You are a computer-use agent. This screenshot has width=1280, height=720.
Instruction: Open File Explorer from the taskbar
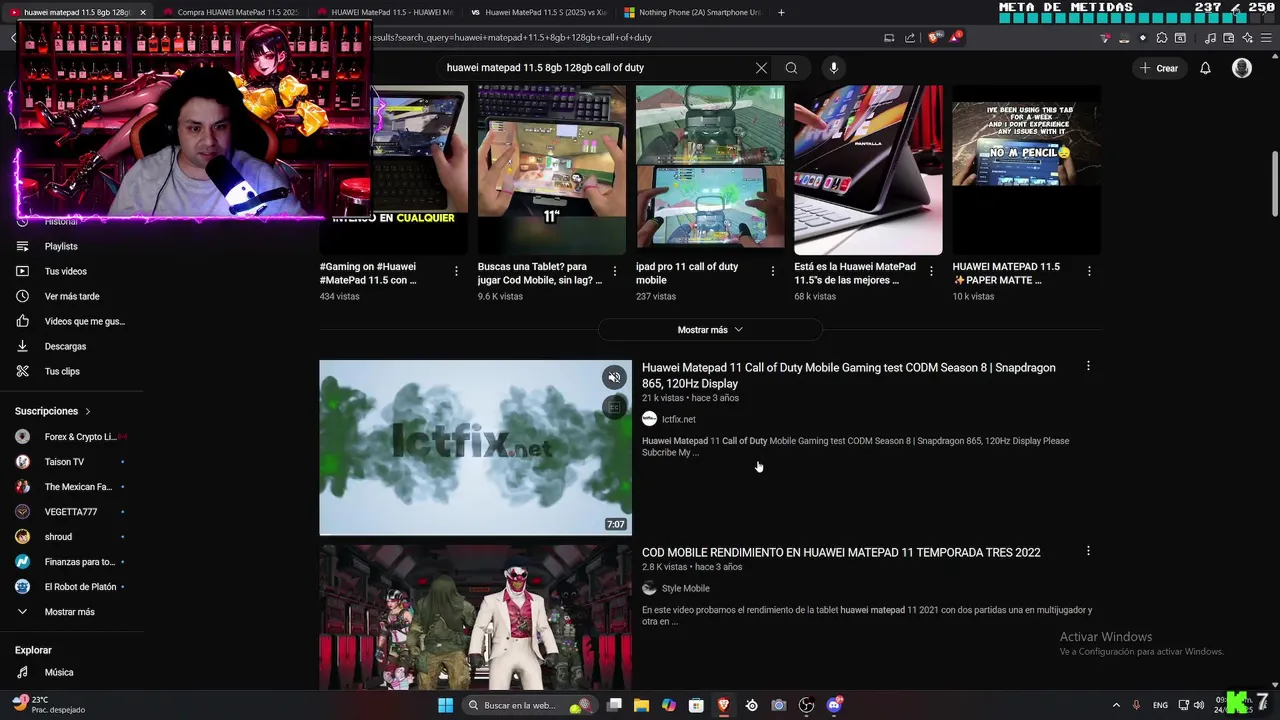coord(641,705)
